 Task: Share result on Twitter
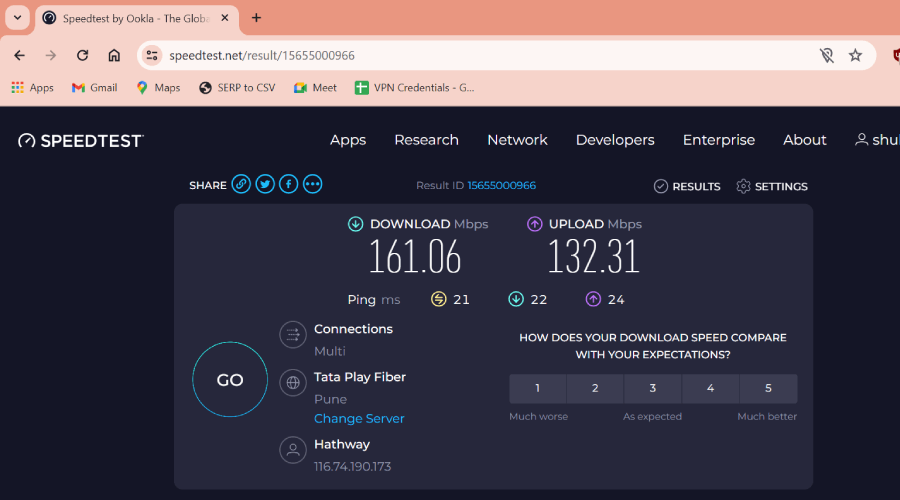tap(265, 184)
